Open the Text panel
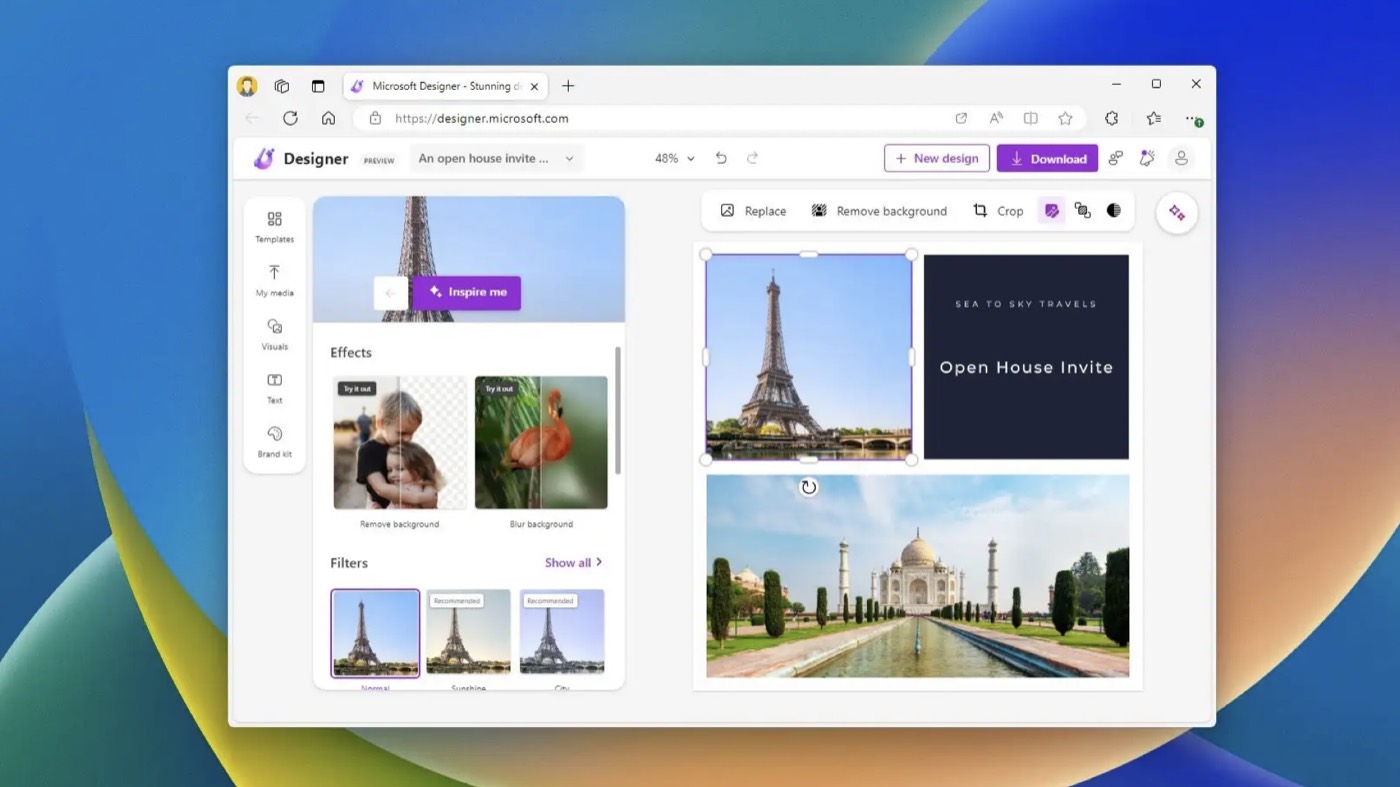The height and width of the screenshot is (787, 1400). (274, 389)
